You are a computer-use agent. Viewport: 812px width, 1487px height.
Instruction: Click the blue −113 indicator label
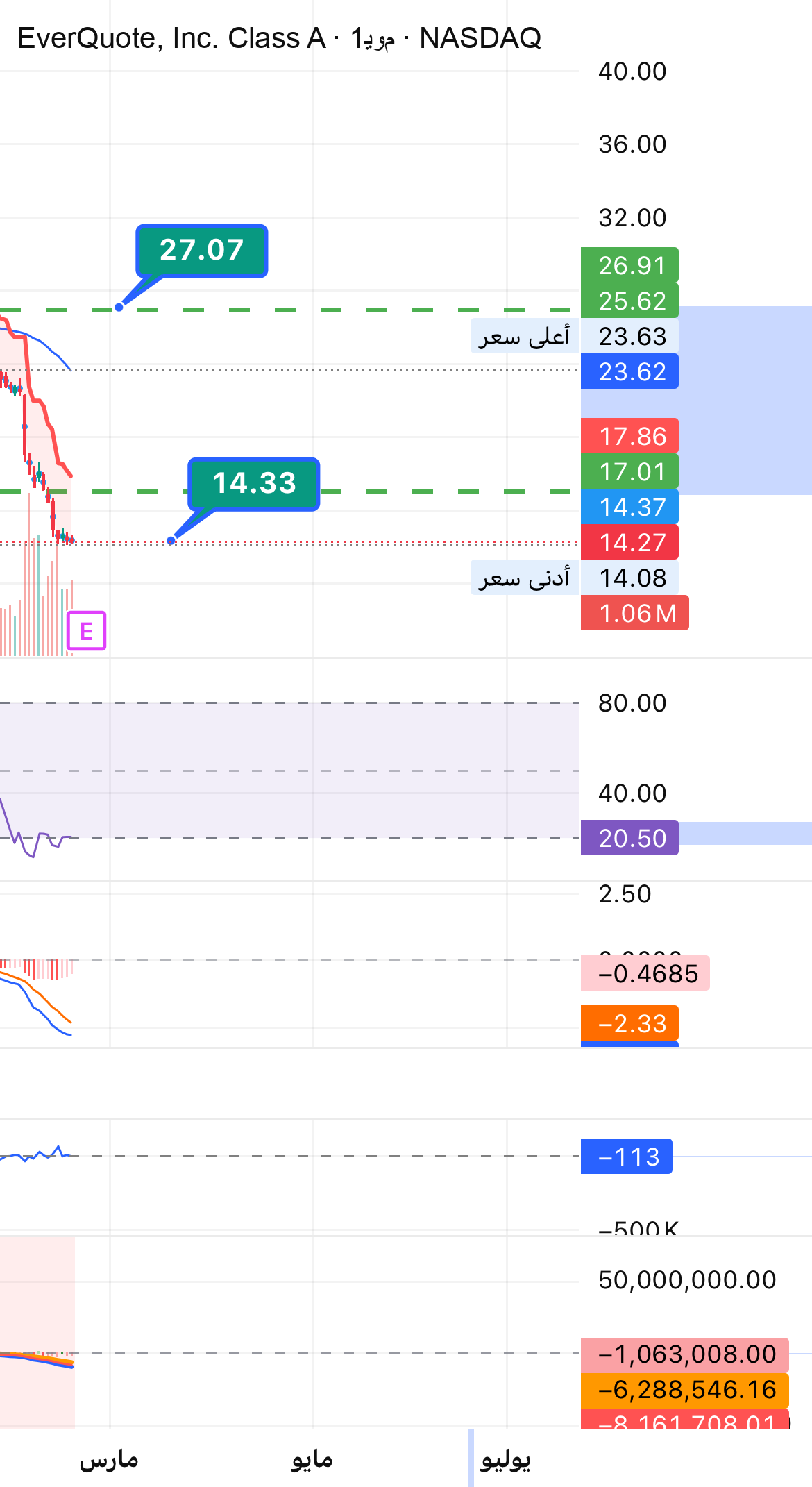[627, 1157]
